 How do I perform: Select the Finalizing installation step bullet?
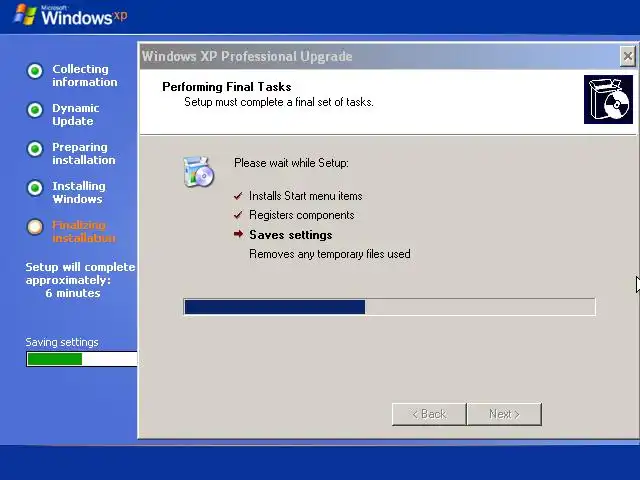[35, 227]
